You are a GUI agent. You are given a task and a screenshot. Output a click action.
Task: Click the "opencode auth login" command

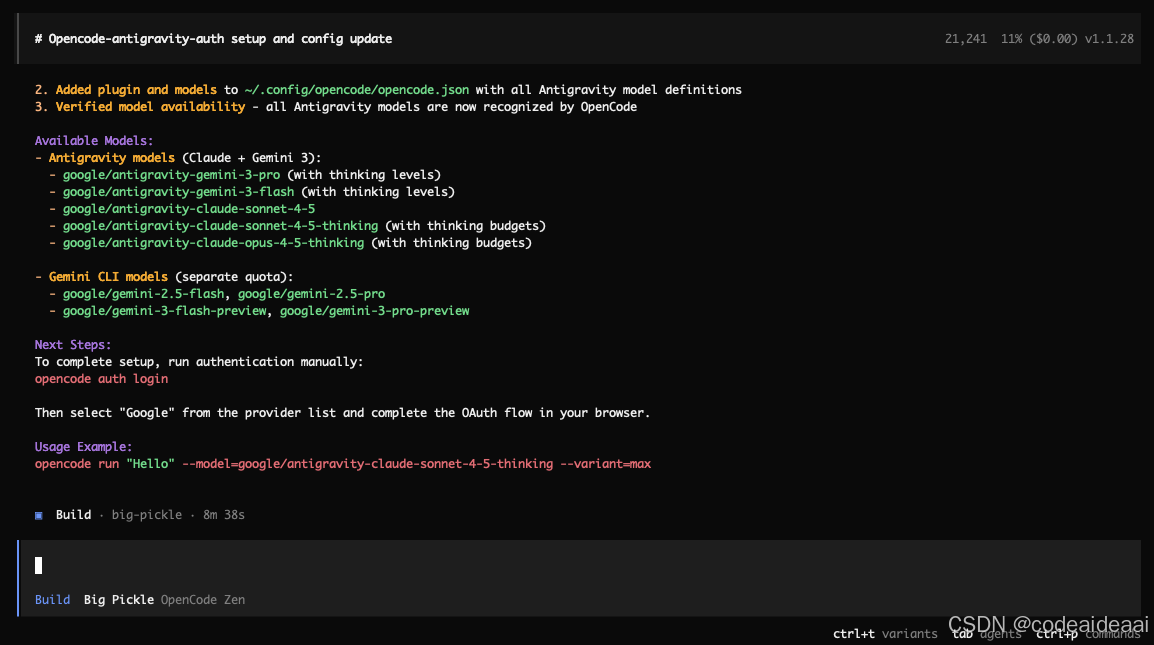[102, 378]
